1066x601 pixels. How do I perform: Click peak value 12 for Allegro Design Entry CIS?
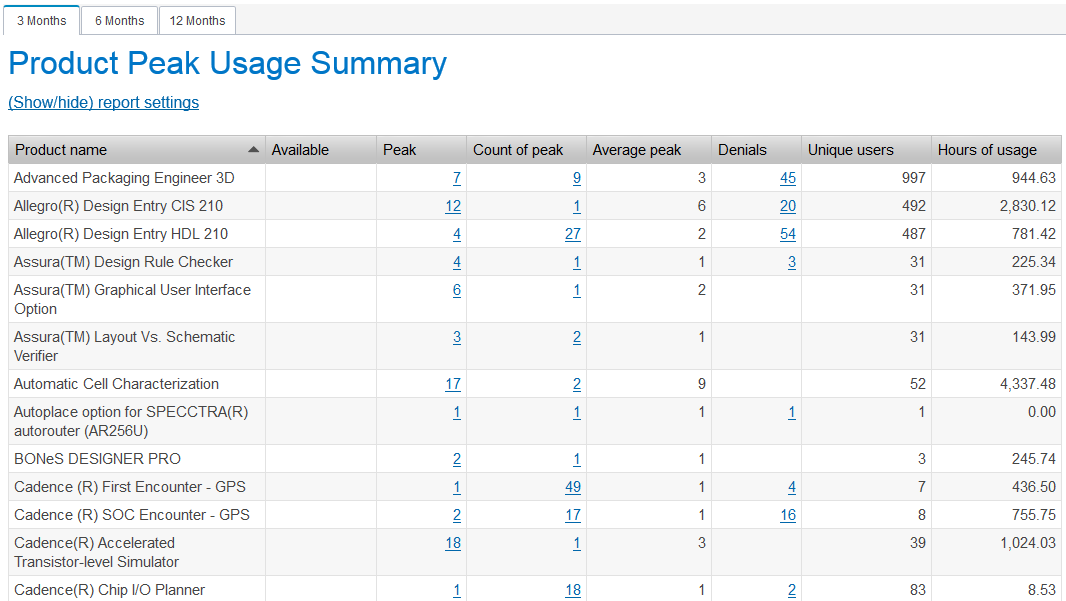(x=453, y=206)
